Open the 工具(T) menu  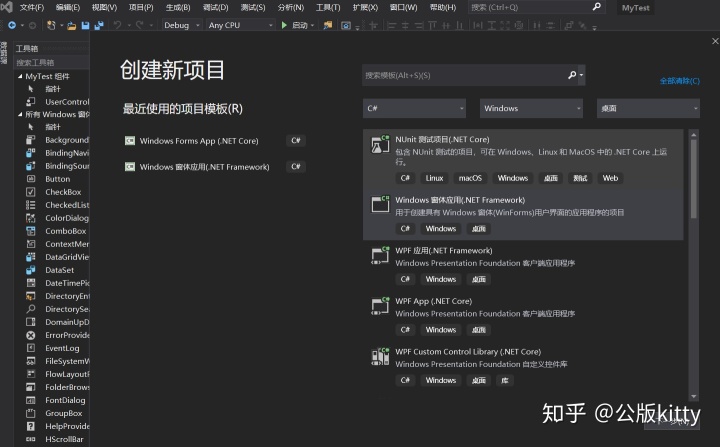[x=328, y=7]
